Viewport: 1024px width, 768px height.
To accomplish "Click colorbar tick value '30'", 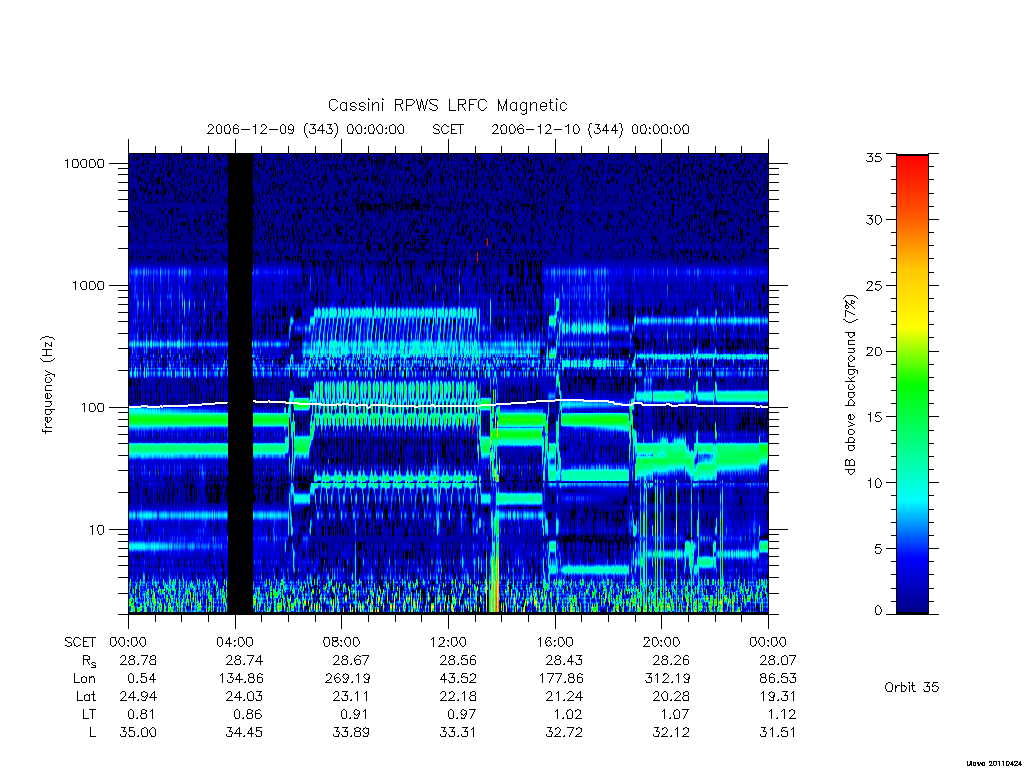I will click(x=874, y=220).
